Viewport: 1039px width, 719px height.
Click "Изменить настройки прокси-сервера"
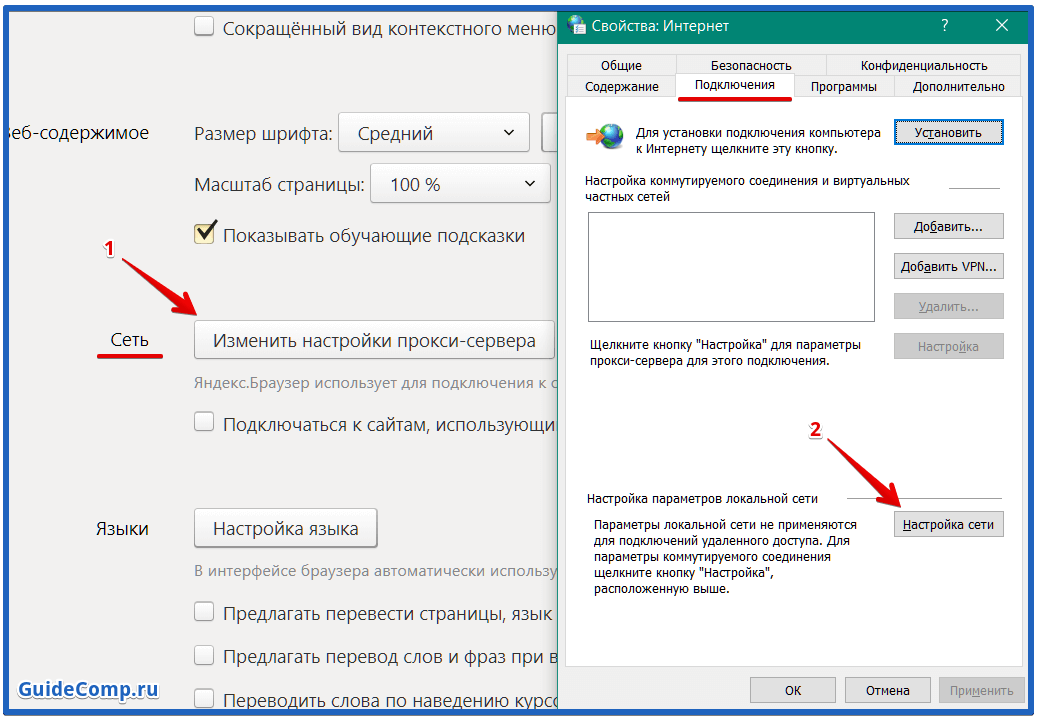(373, 339)
